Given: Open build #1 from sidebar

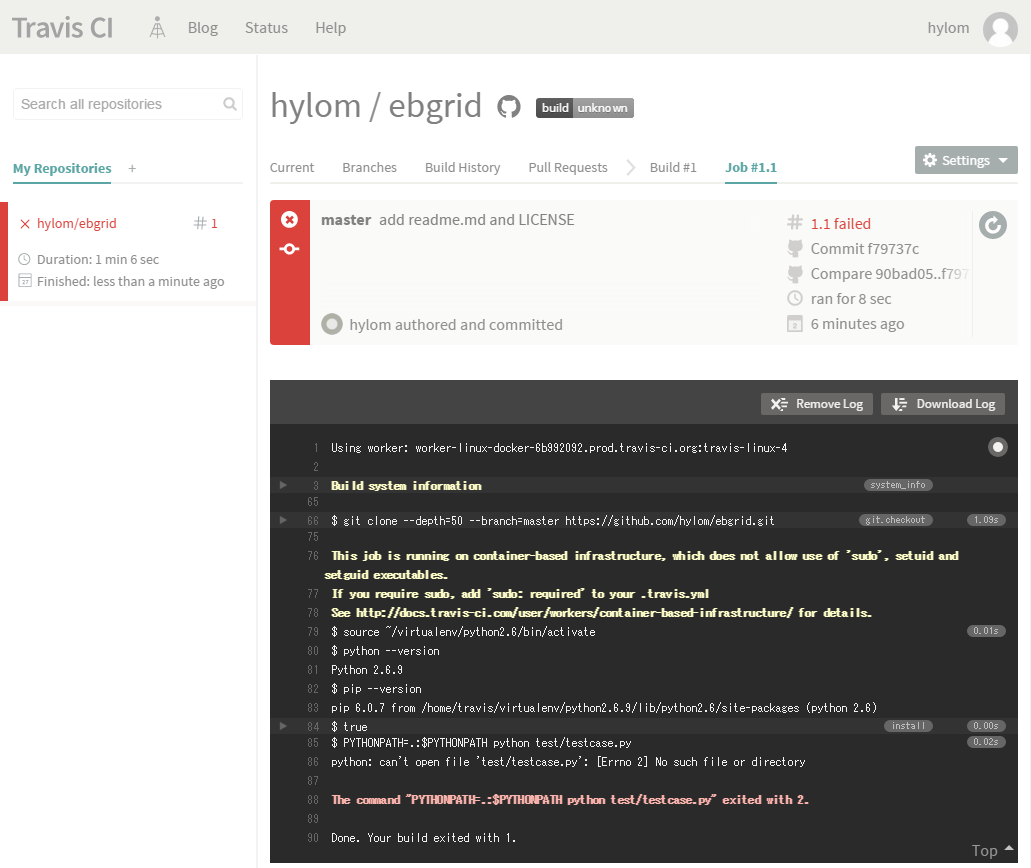Looking at the screenshot, I should 206,224.
